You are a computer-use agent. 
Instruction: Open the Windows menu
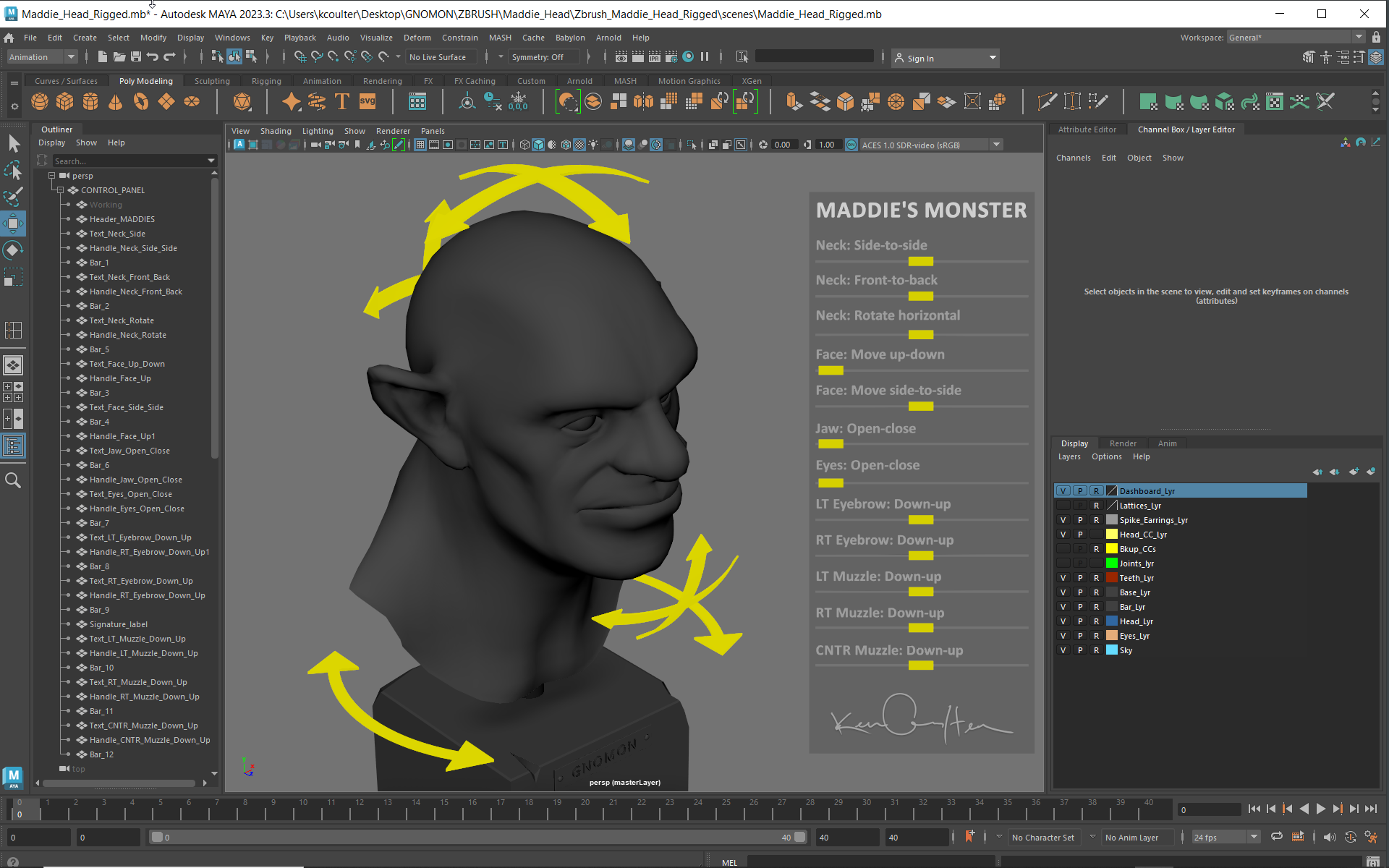tap(232, 38)
